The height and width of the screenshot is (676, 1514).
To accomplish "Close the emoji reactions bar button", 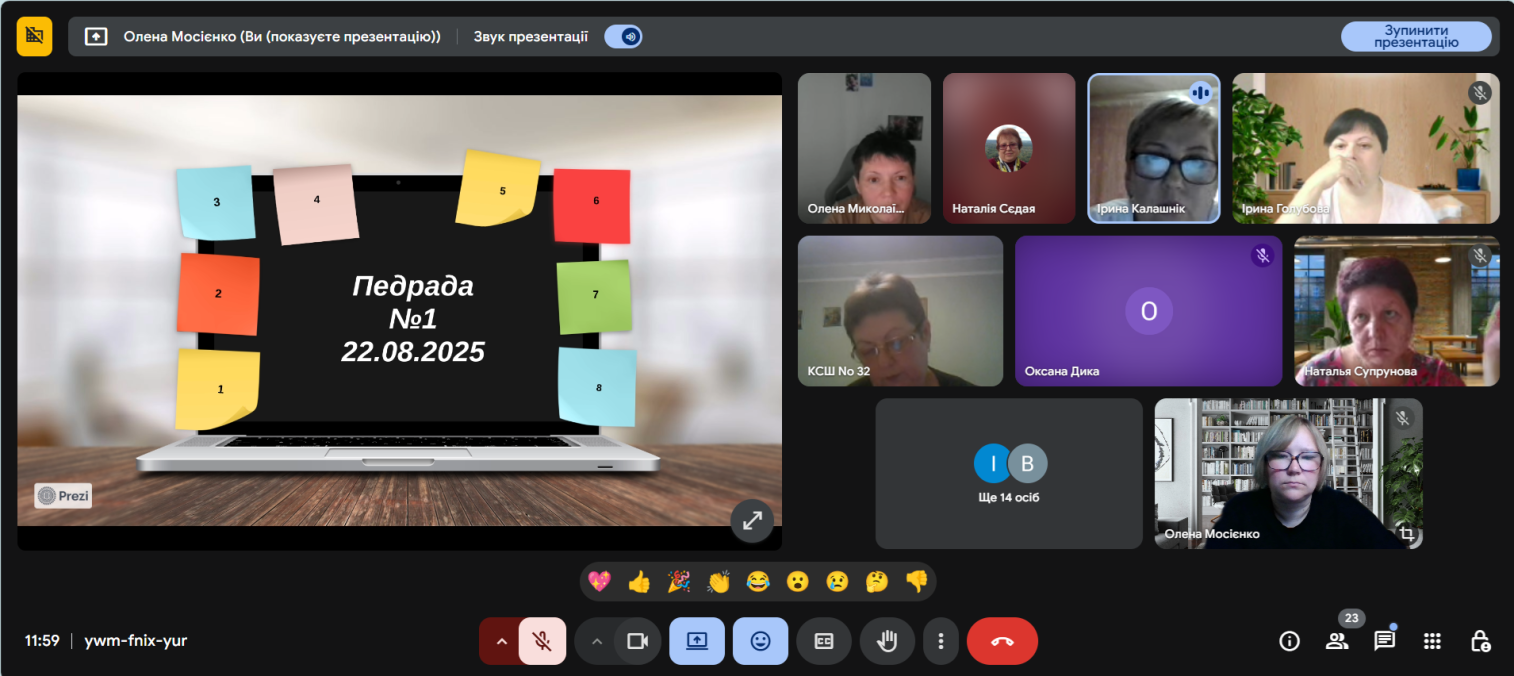I will [760, 642].
